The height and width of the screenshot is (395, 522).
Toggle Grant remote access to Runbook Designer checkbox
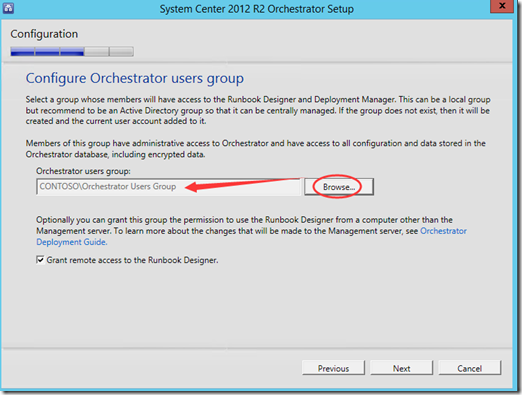40,260
